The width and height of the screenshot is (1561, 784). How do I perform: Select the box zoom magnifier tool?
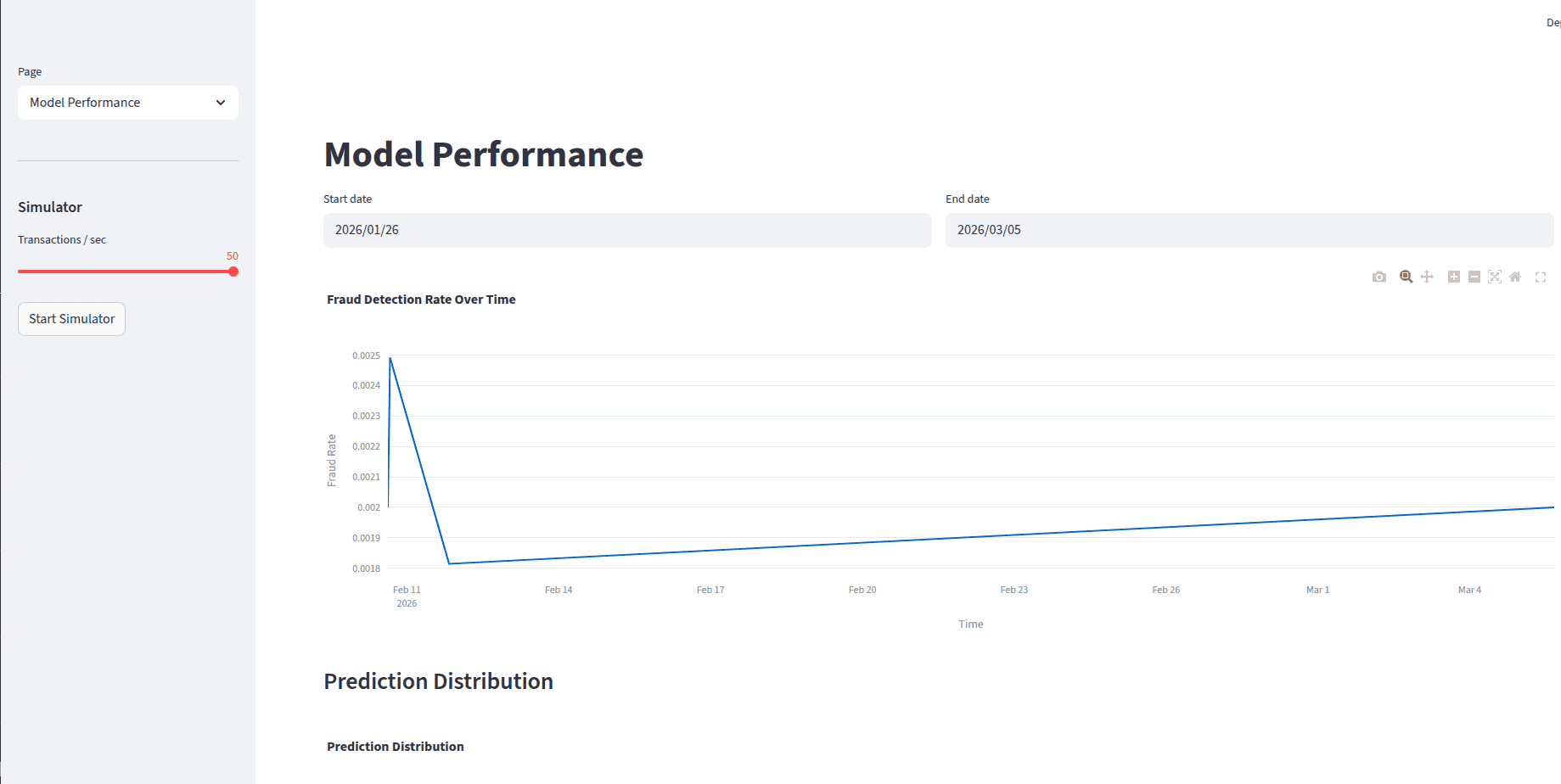1406,276
